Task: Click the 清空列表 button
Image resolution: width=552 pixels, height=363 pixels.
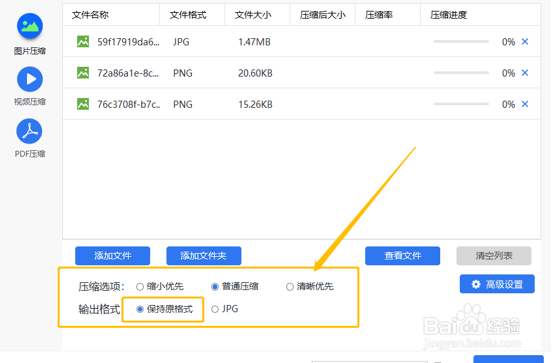Action: point(494,256)
